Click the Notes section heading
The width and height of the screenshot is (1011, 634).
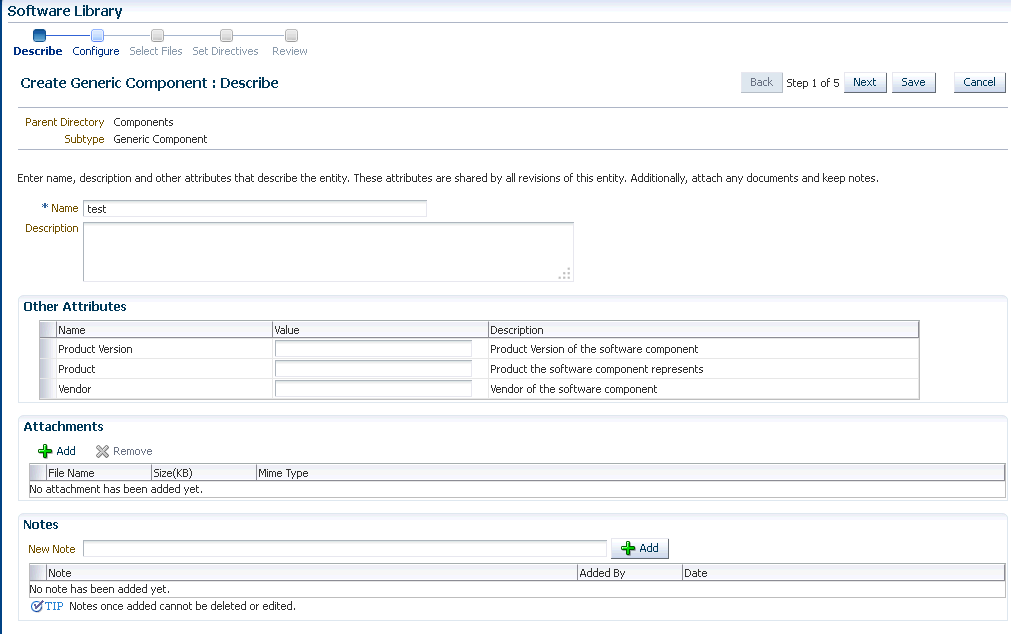coord(41,524)
